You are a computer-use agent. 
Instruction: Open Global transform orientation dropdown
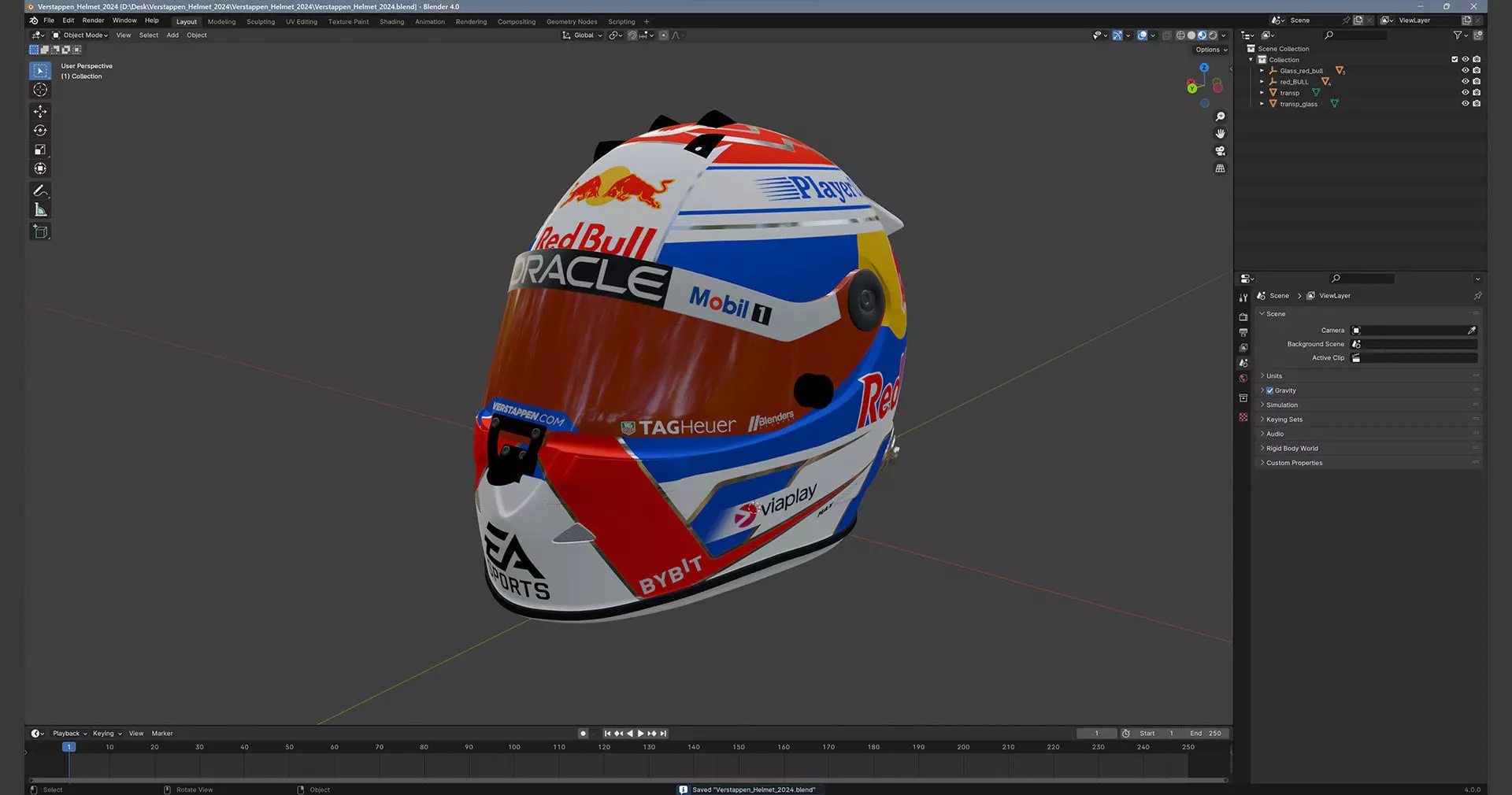pos(583,35)
